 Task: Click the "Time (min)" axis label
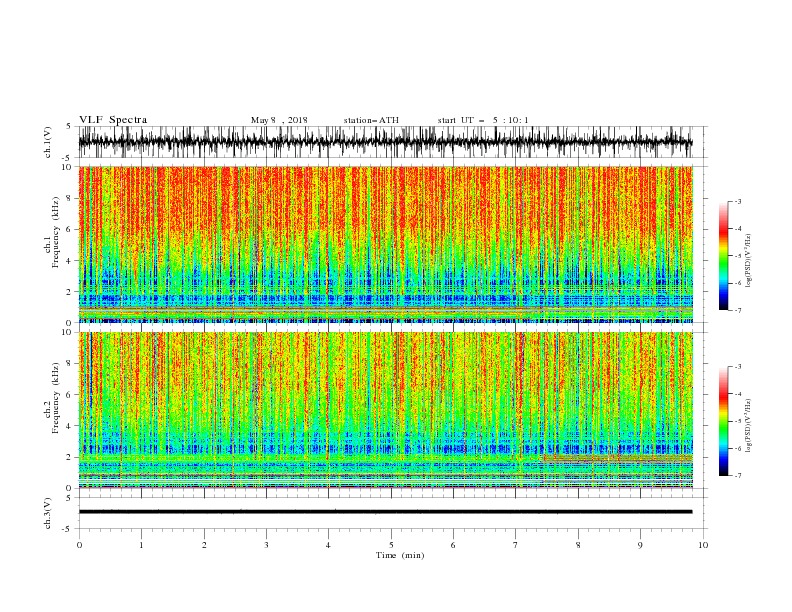point(400,555)
